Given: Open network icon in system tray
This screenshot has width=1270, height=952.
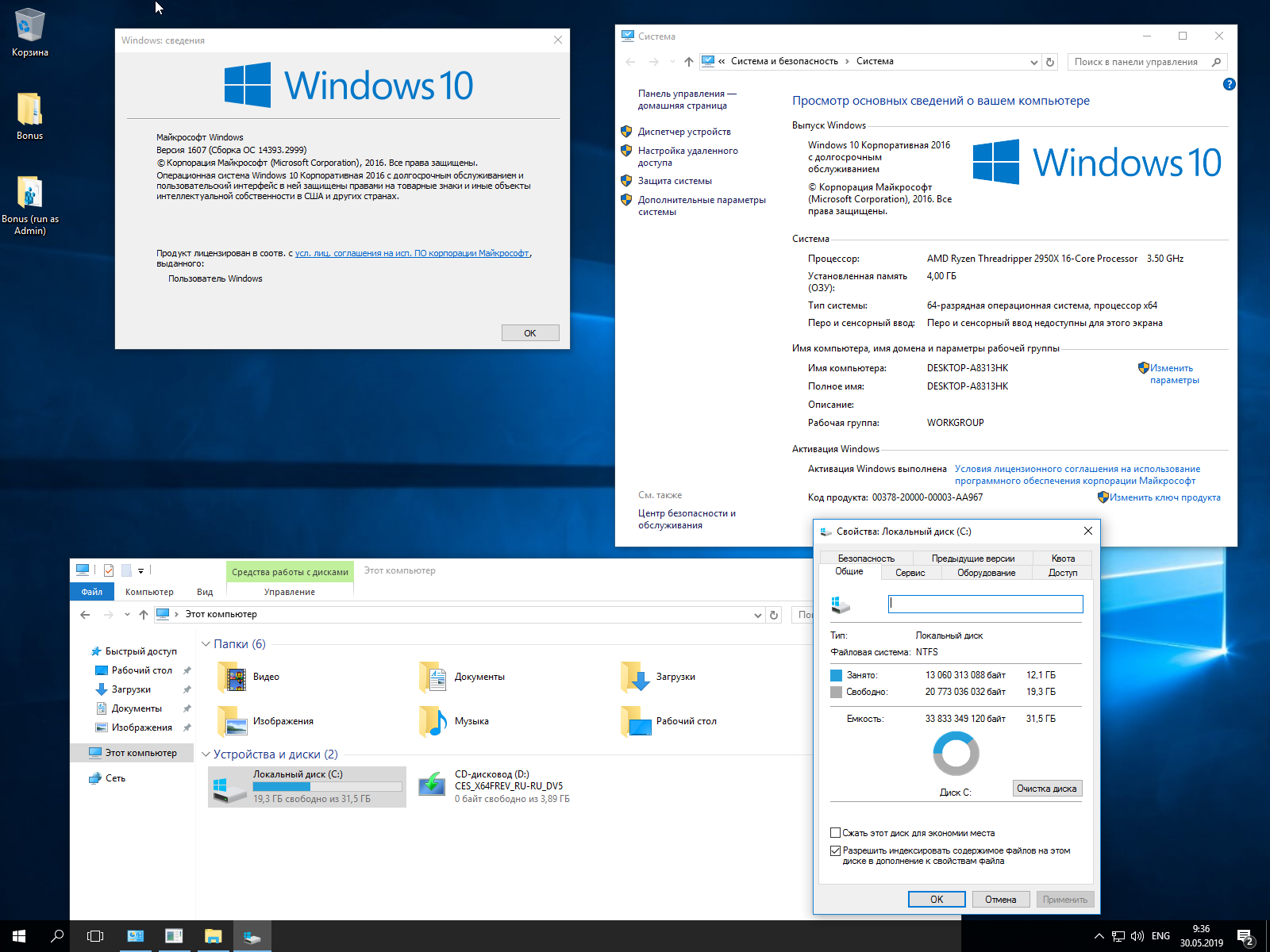Looking at the screenshot, I should click(x=1118, y=936).
